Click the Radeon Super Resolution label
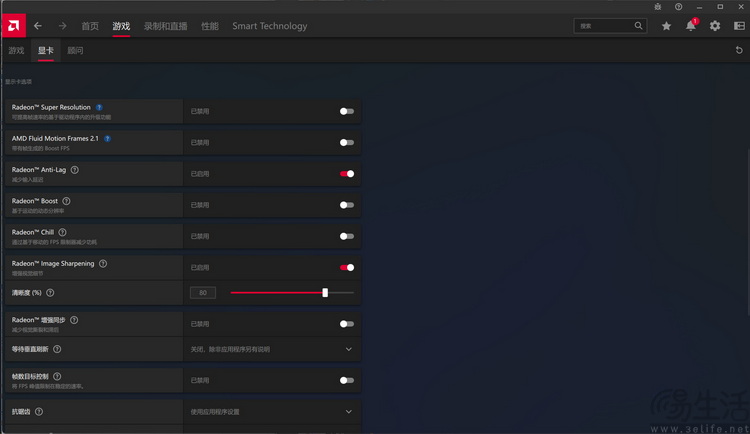 (x=51, y=107)
